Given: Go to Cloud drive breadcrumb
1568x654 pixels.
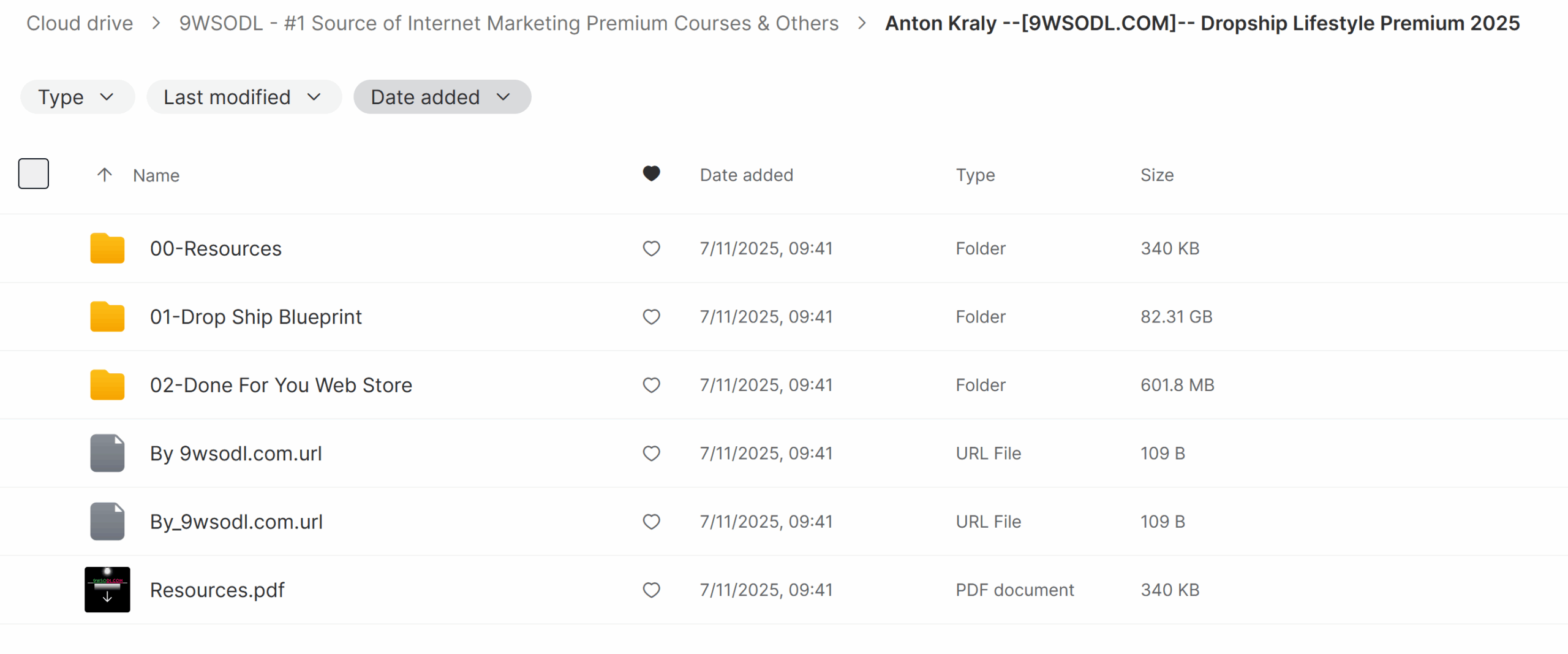Looking at the screenshot, I should point(80,23).
